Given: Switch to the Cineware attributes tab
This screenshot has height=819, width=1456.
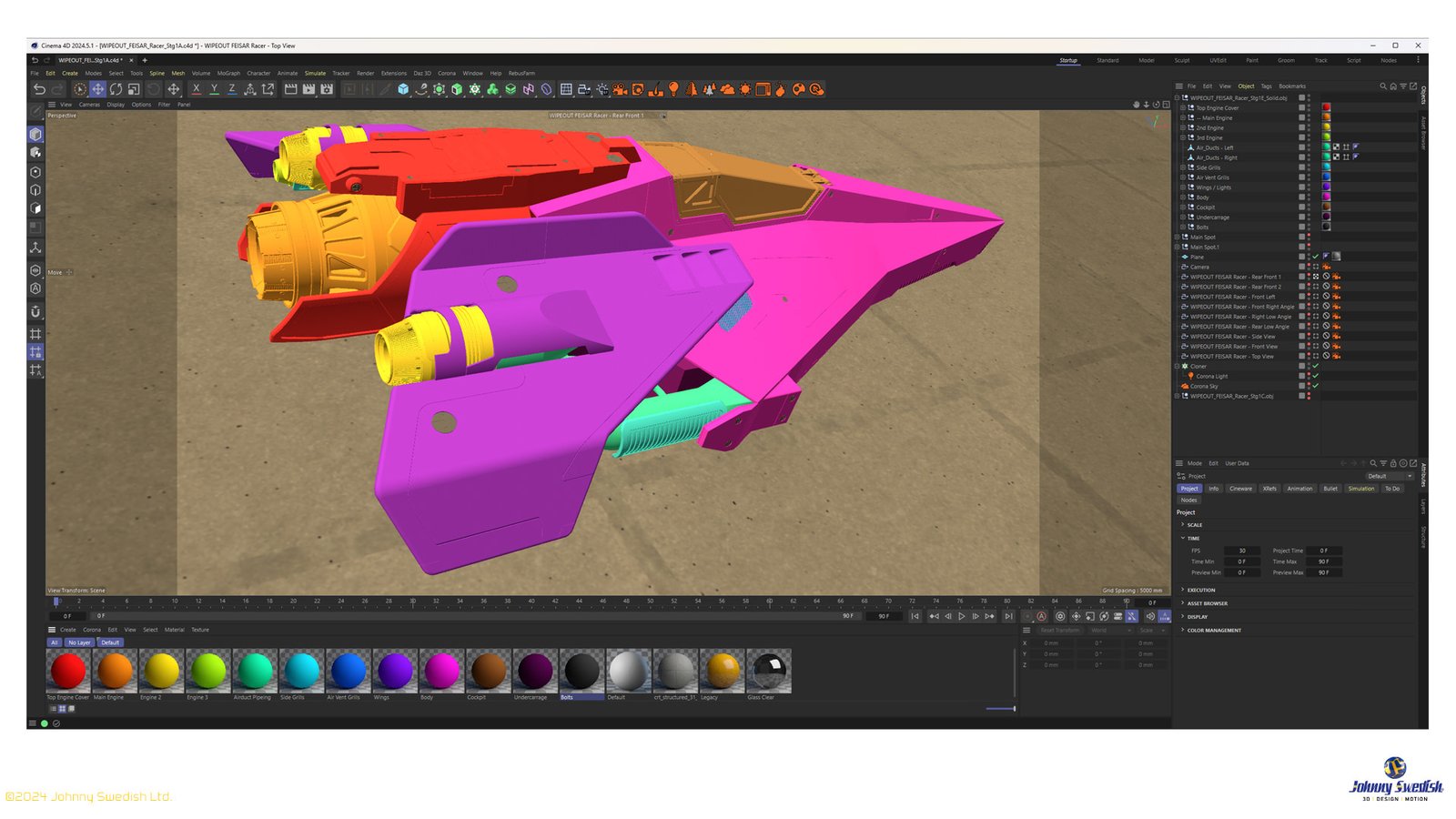Looking at the screenshot, I should point(1240,489).
